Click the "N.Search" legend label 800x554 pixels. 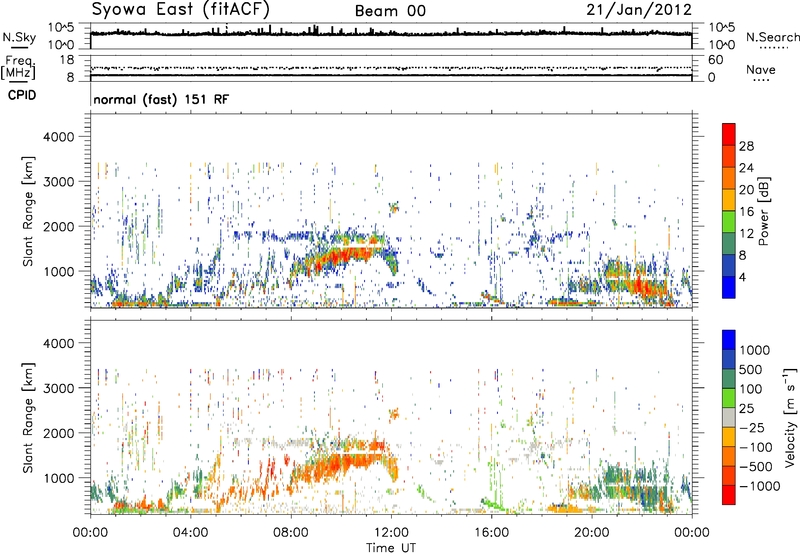pos(772,37)
